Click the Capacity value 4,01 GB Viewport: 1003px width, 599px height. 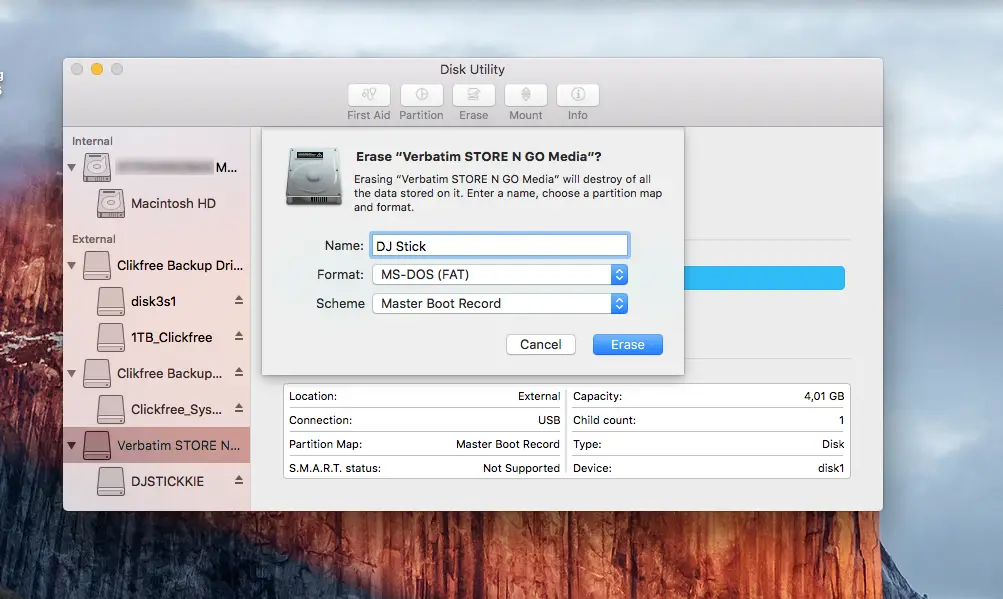point(824,396)
